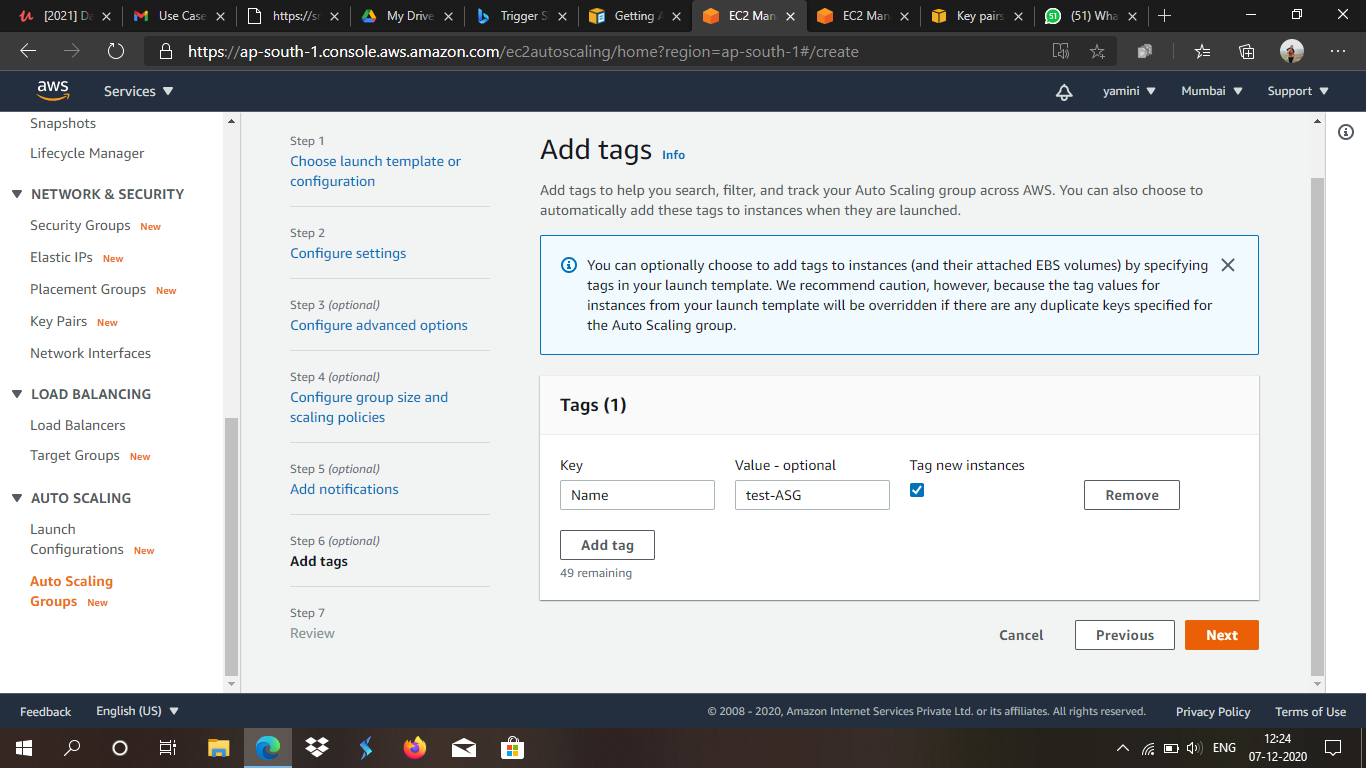Go back in the browser
The image size is (1366, 768).
point(28,51)
